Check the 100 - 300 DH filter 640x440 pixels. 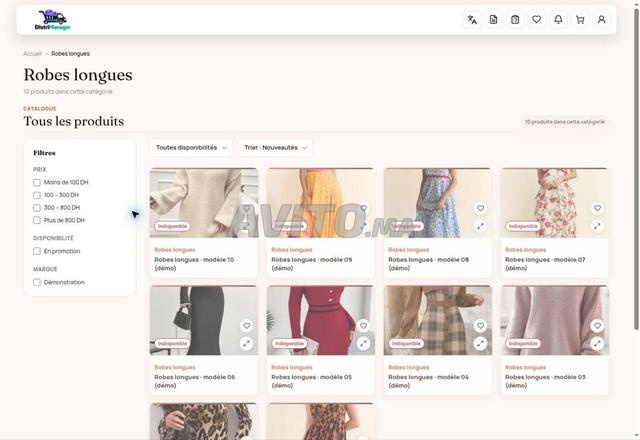[x=37, y=195]
